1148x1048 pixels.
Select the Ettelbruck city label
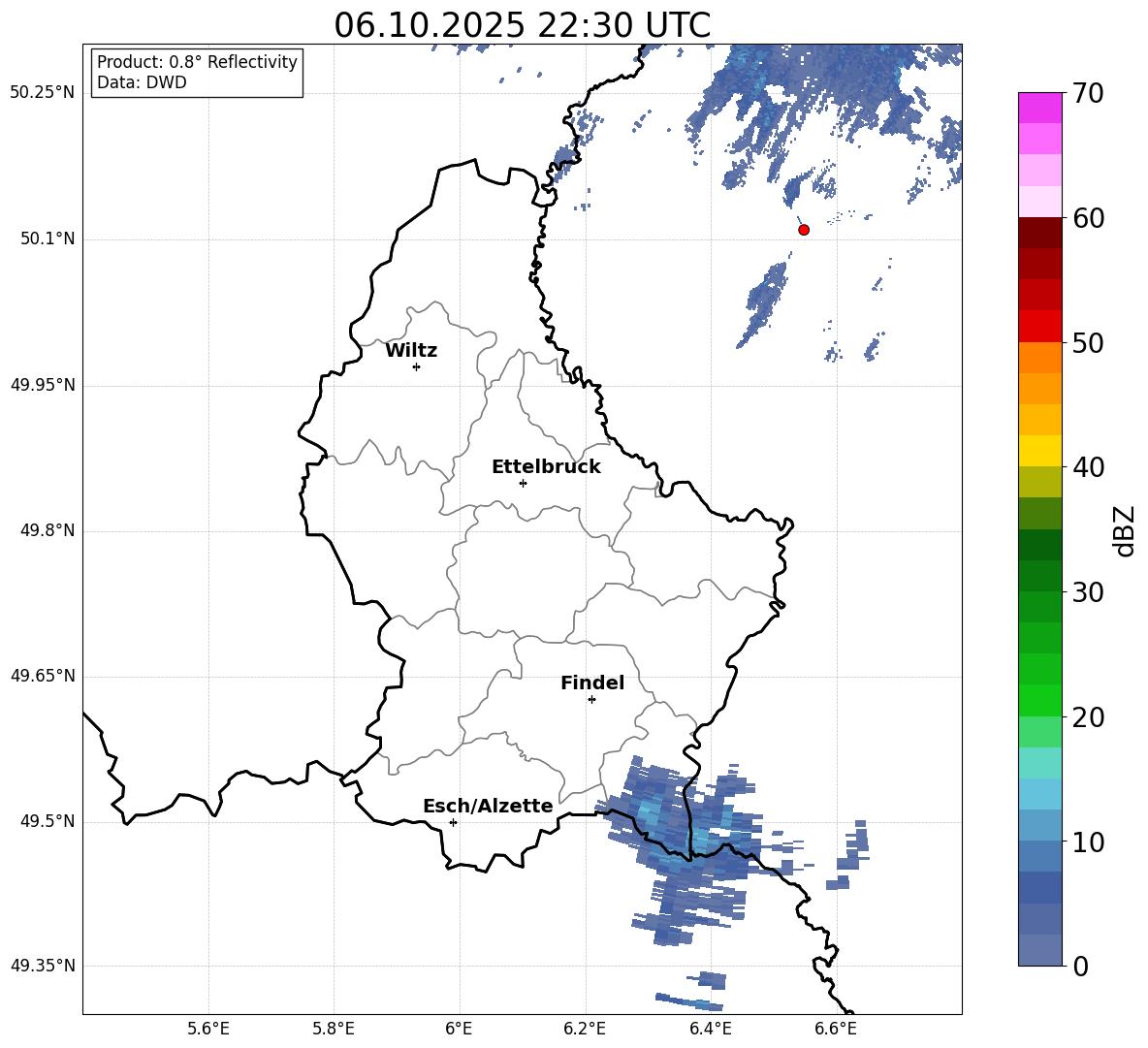pyautogui.click(x=546, y=467)
